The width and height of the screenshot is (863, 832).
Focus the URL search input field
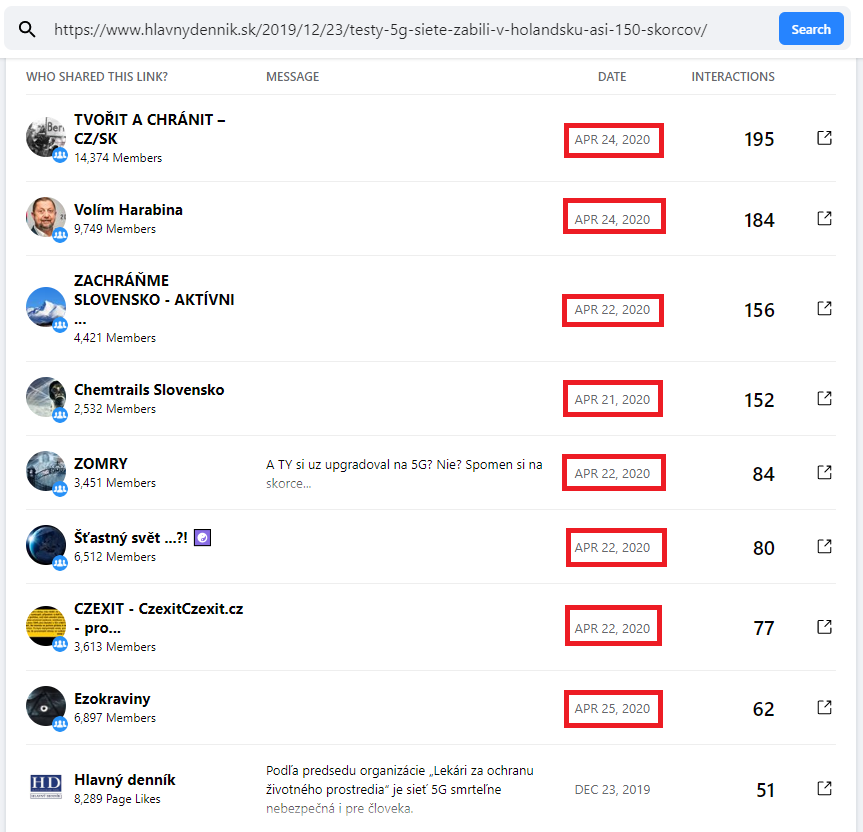400,30
